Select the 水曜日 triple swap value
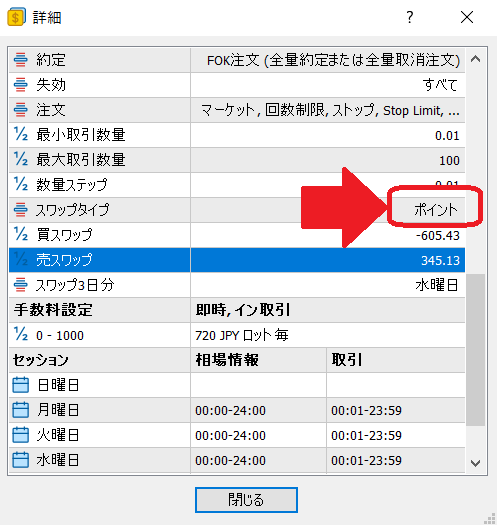497x525 pixels. [x=436, y=285]
